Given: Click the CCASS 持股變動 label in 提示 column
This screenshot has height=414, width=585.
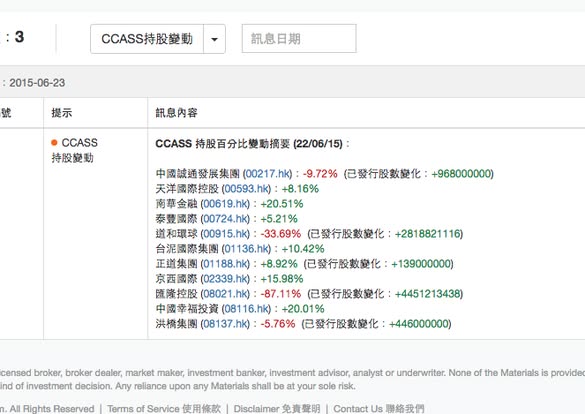Looking at the screenshot, I should [x=75, y=150].
